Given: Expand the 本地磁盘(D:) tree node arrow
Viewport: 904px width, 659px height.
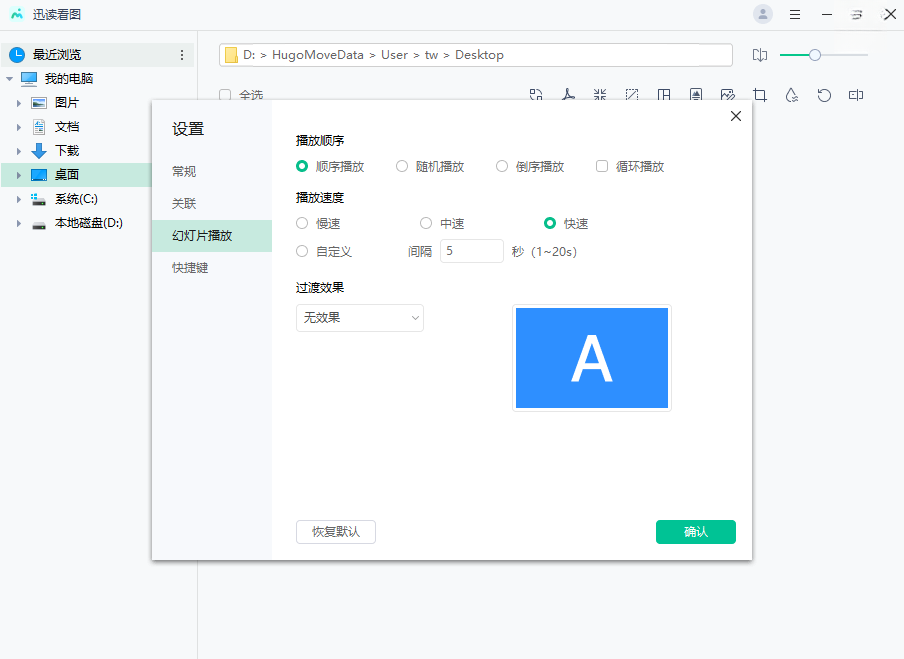Looking at the screenshot, I should tap(18, 224).
